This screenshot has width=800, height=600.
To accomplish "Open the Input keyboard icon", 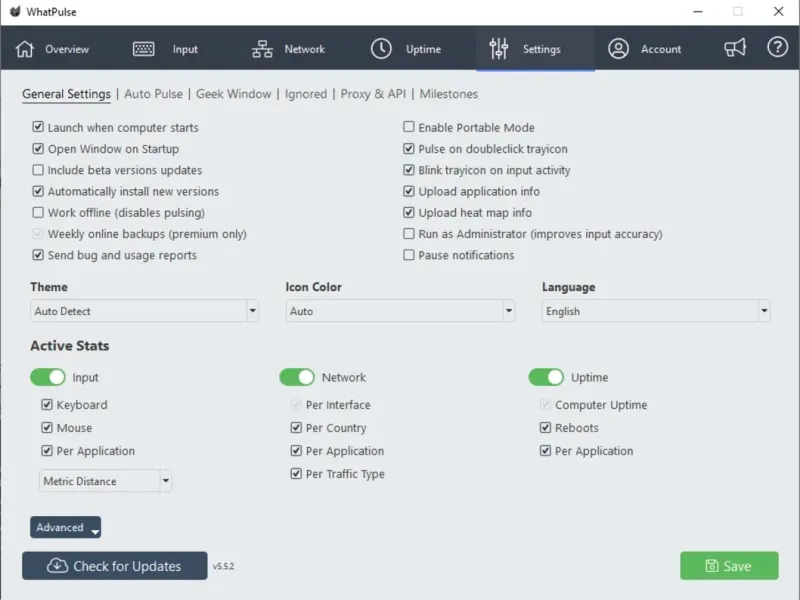I will point(143,49).
